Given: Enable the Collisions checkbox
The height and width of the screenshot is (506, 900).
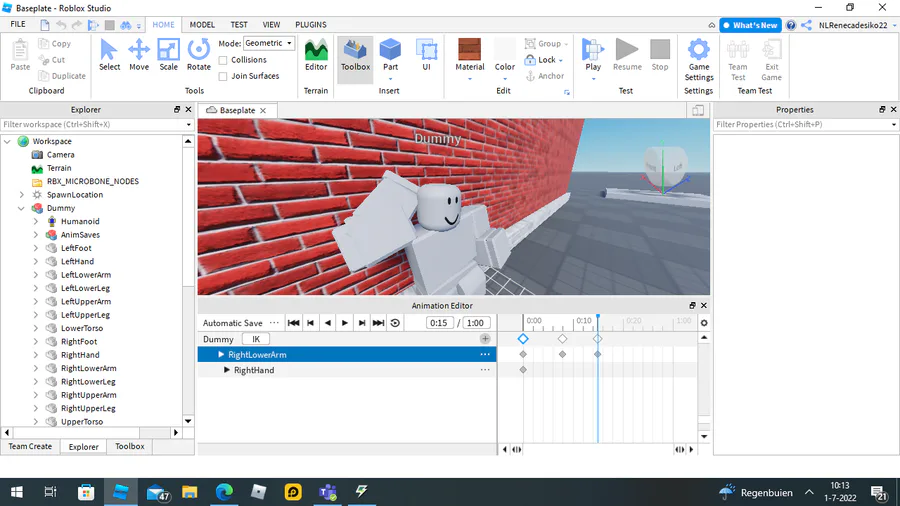Looking at the screenshot, I should [223, 60].
